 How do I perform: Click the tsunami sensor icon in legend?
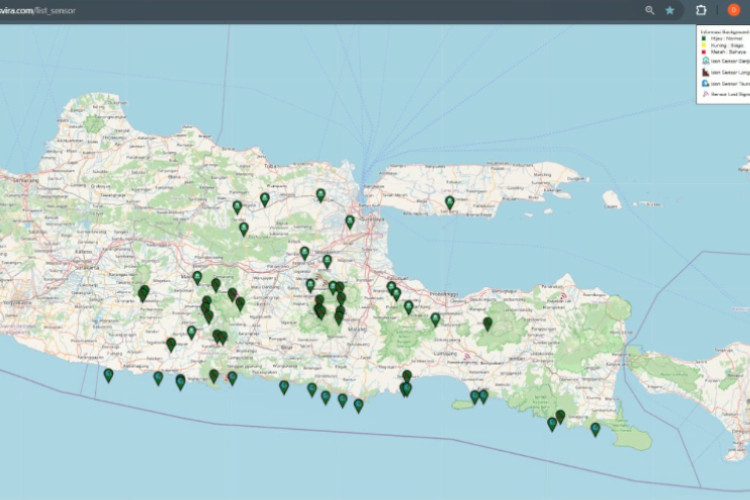click(706, 85)
